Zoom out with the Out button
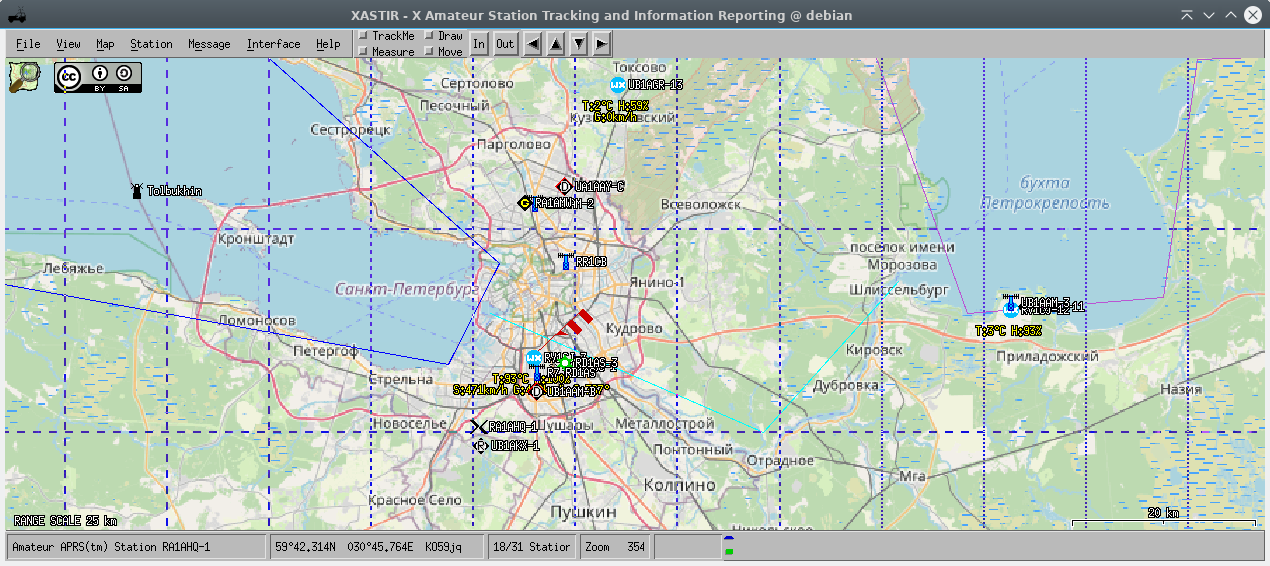The height and width of the screenshot is (566, 1270). (x=506, y=43)
